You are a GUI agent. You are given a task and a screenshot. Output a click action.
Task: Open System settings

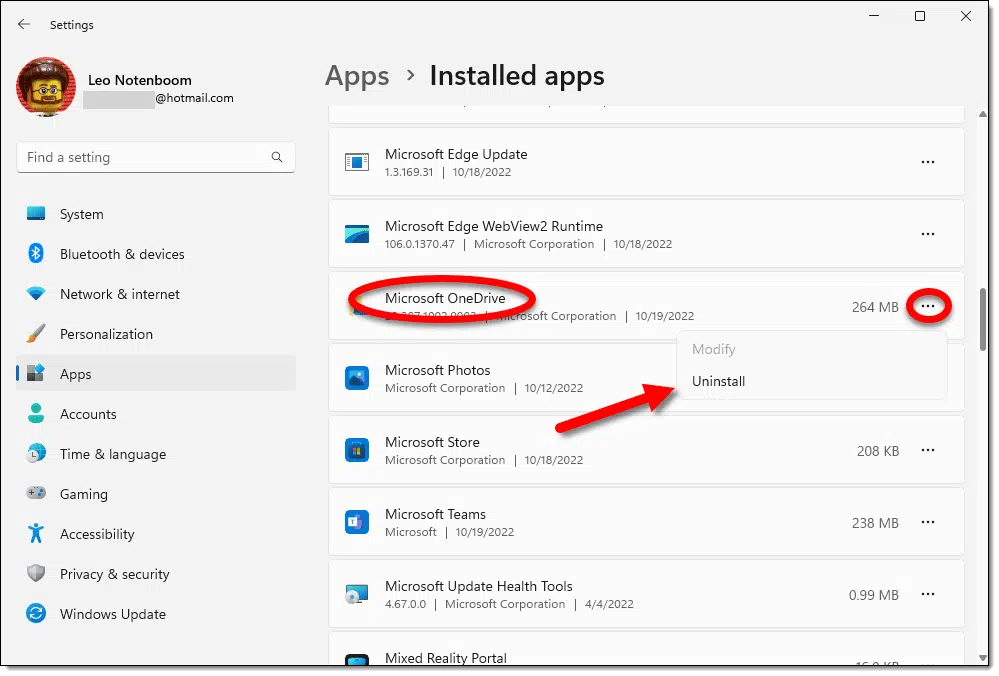[156, 215]
